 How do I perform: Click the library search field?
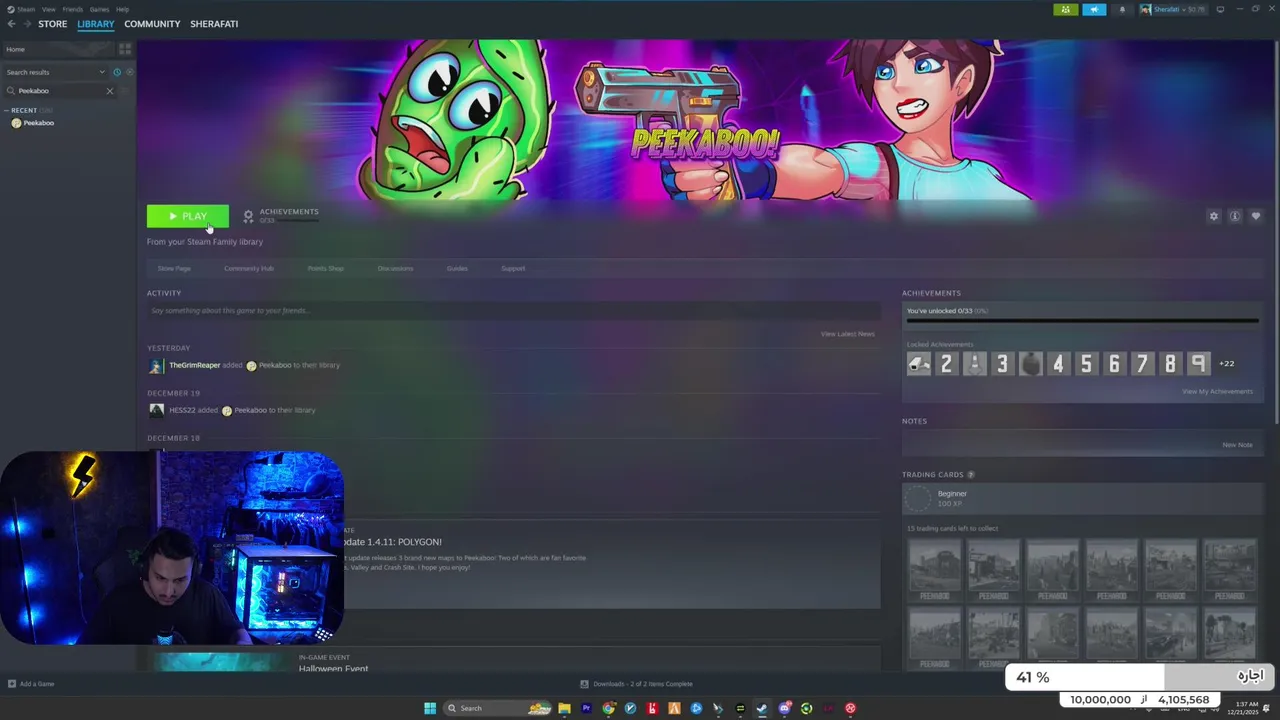pyautogui.click(x=58, y=91)
